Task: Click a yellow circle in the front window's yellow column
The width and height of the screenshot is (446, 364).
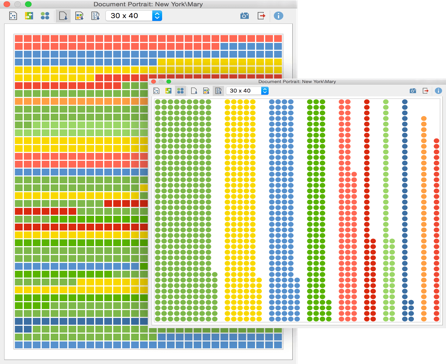Action: [x=240, y=168]
